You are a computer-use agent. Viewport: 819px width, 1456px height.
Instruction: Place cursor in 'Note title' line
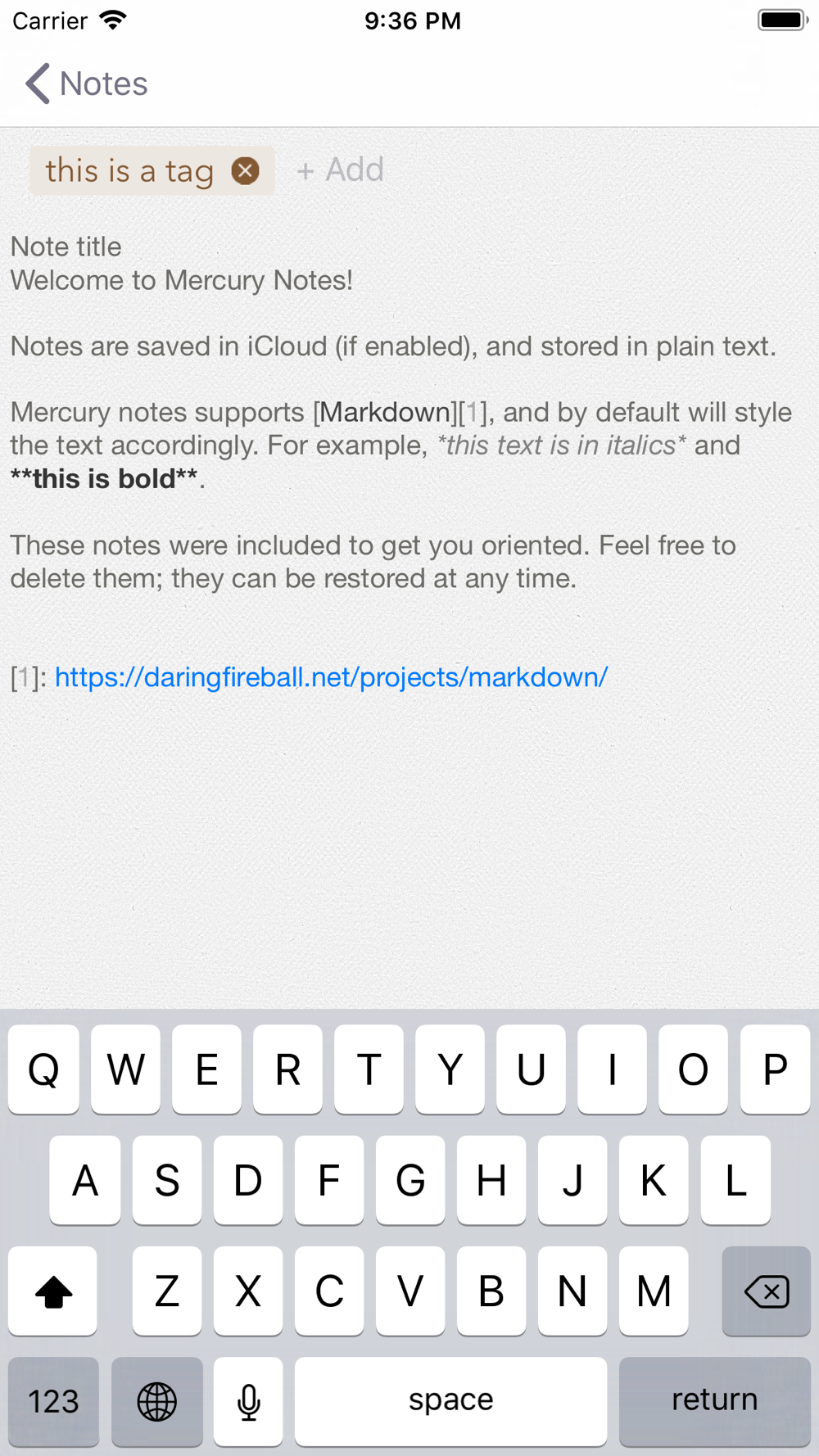point(66,246)
